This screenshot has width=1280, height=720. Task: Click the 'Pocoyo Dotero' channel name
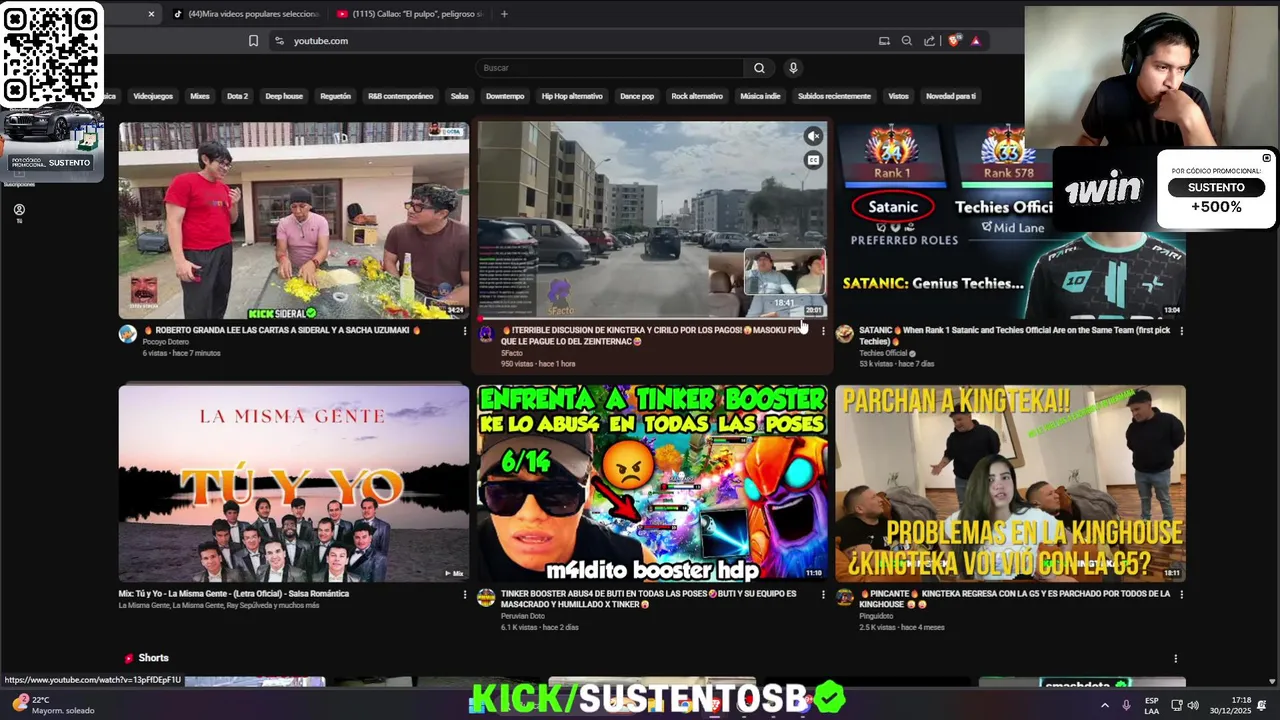165,342
